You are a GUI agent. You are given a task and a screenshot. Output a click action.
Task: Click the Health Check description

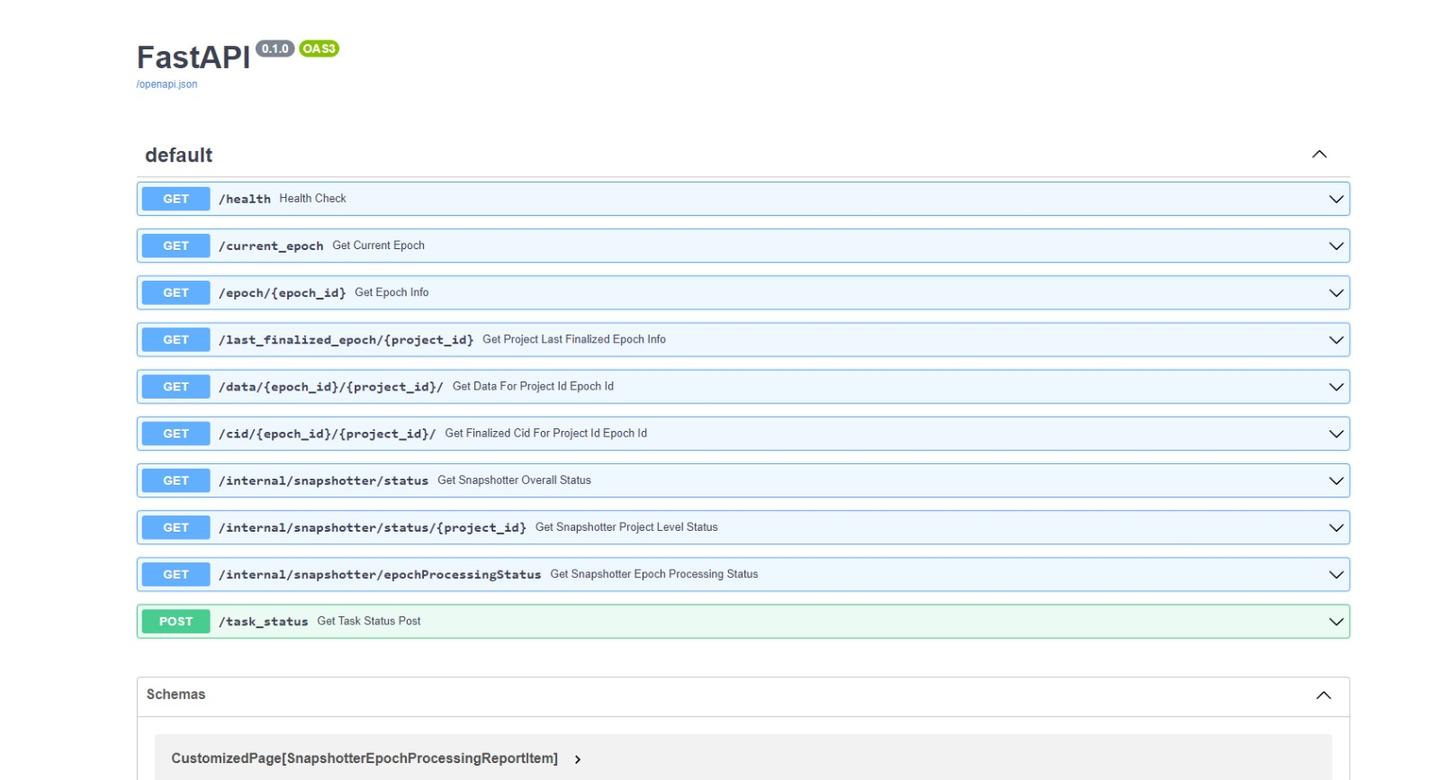pyautogui.click(x=313, y=198)
